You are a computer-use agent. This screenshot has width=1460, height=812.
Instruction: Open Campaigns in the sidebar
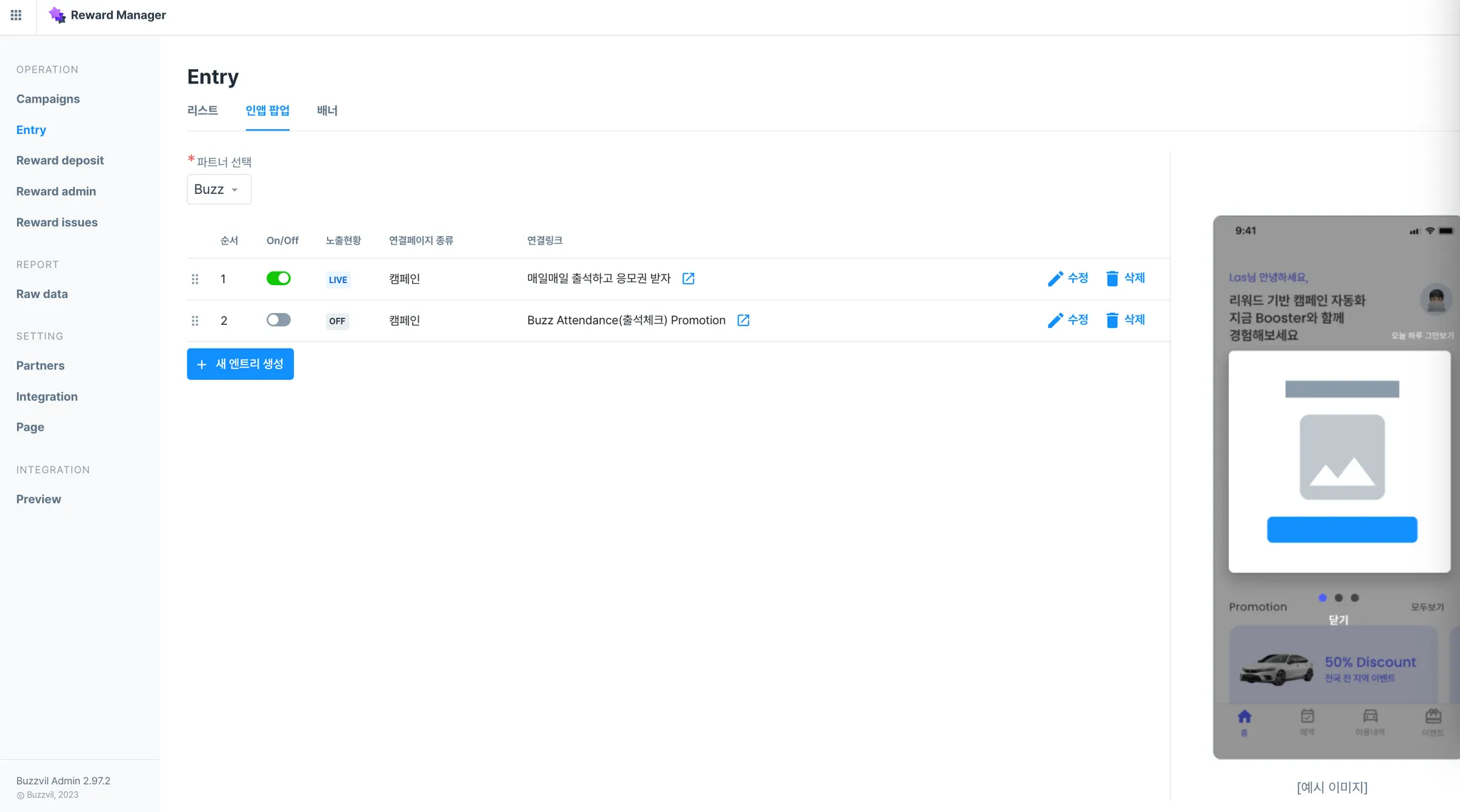pyautogui.click(x=48, y=99)
